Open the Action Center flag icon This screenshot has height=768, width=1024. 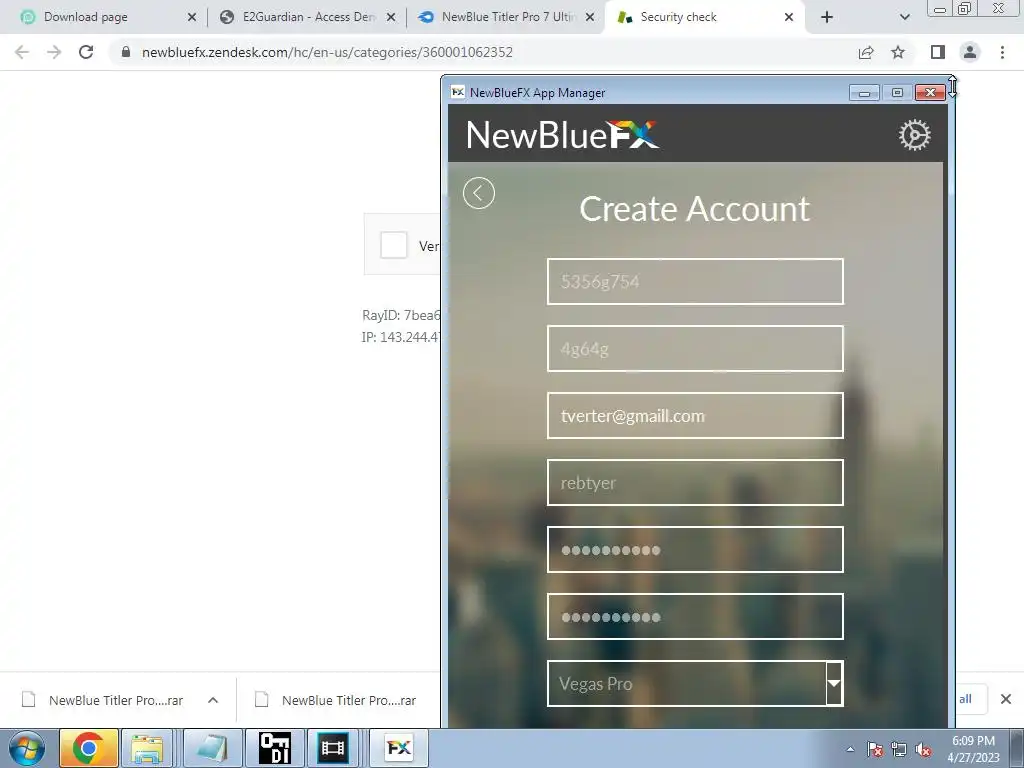point(875,750)
